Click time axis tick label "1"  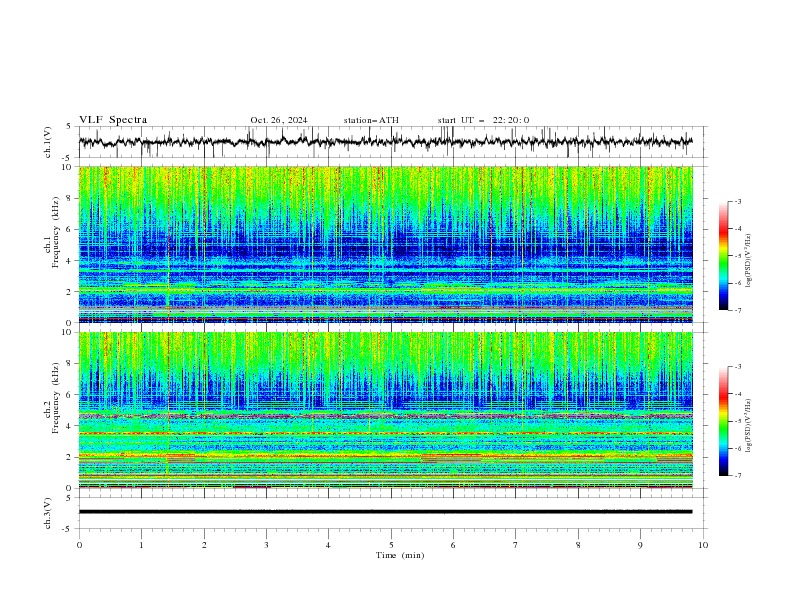click(x=141, y=545)
